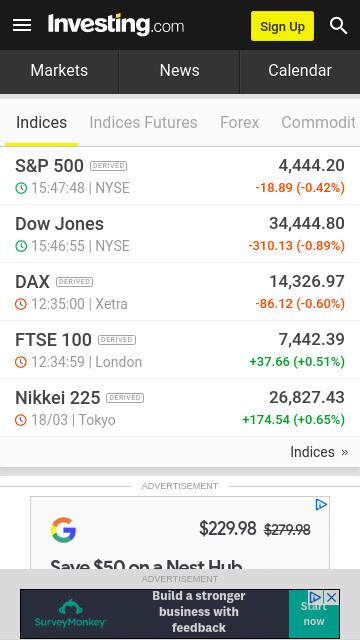
Task: Open the Dow Jones index row
Action: point(180,234)
